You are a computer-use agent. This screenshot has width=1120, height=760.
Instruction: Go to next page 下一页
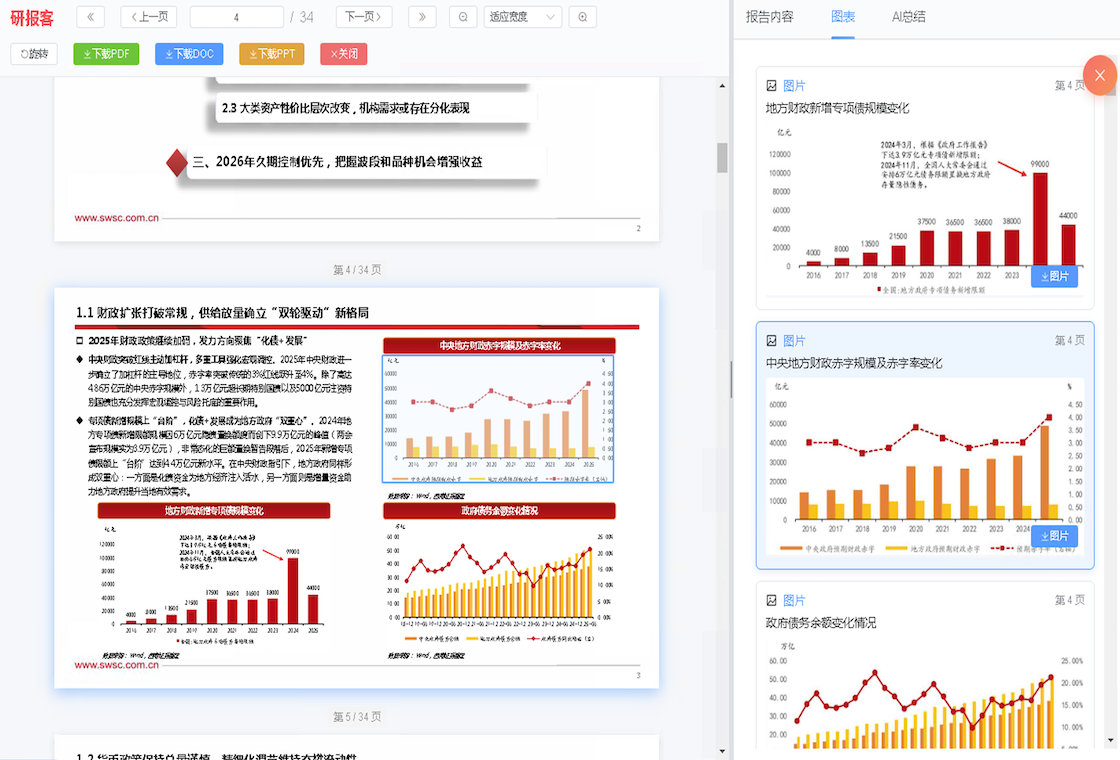tap(363, 17)
